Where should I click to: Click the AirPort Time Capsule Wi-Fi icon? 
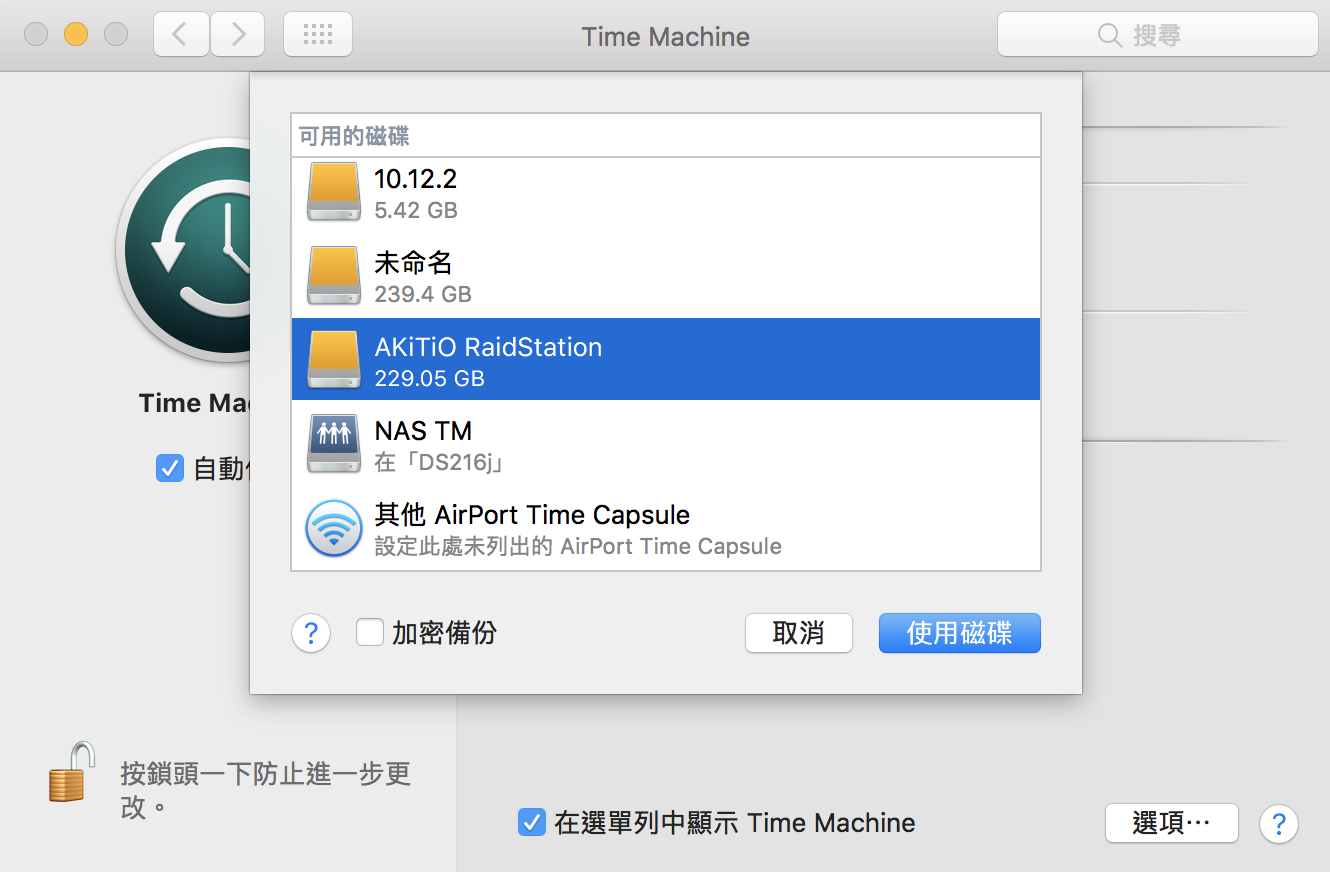coord(333,528)
